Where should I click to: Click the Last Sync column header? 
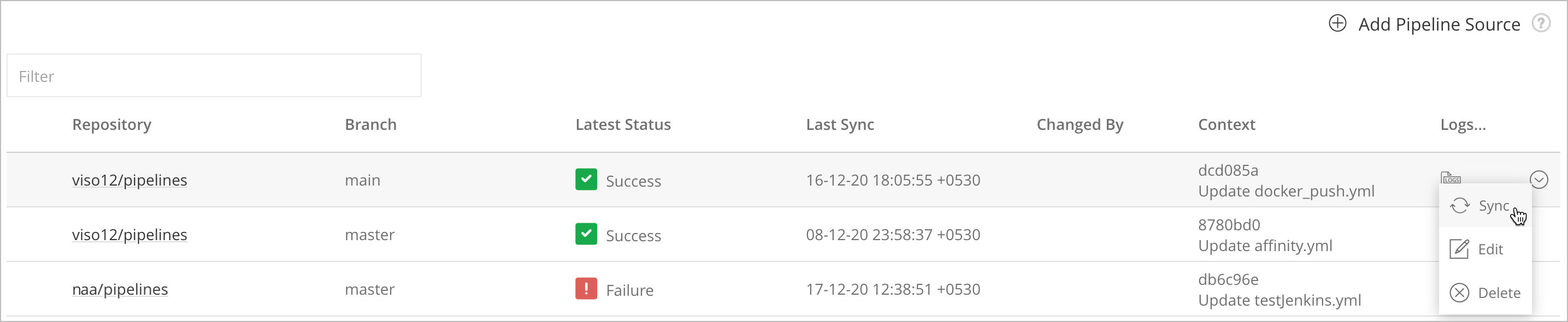[840, 124]
